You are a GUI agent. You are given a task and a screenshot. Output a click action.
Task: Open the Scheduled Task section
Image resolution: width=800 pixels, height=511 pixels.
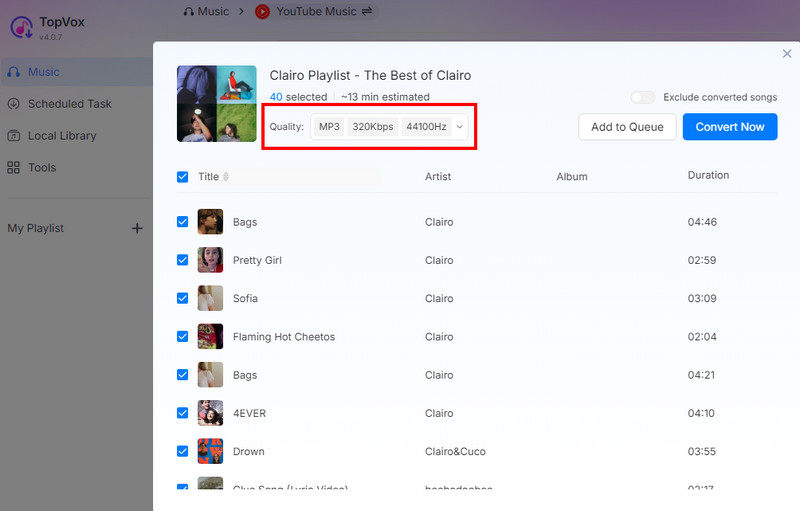[69, 104]
